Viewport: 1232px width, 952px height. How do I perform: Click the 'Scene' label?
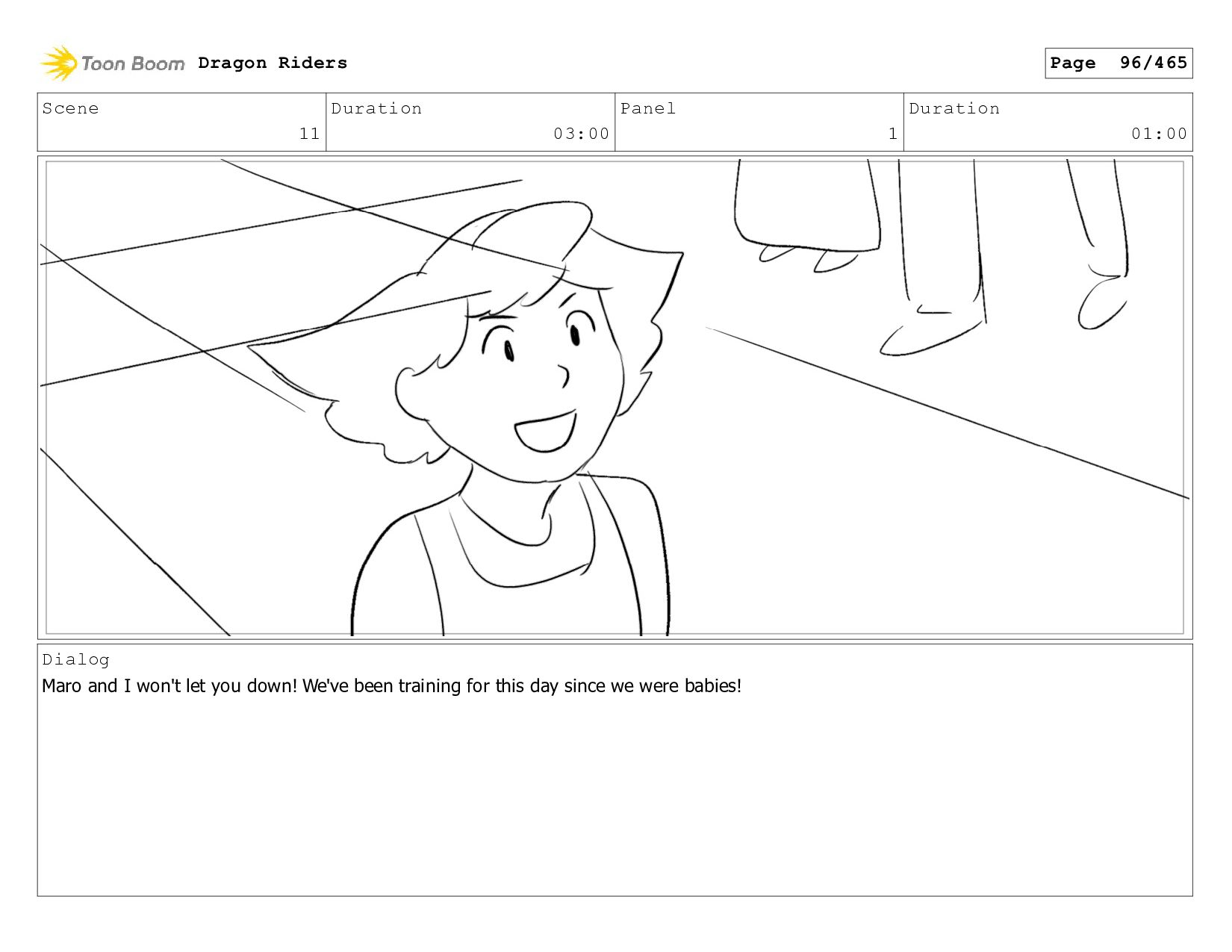70,109
